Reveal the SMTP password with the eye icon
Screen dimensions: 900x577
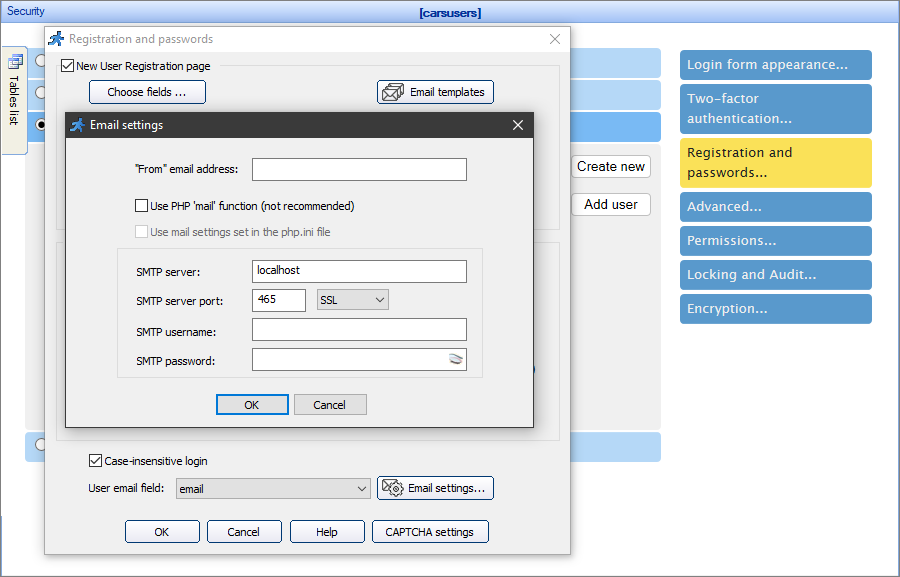[458, 358]
